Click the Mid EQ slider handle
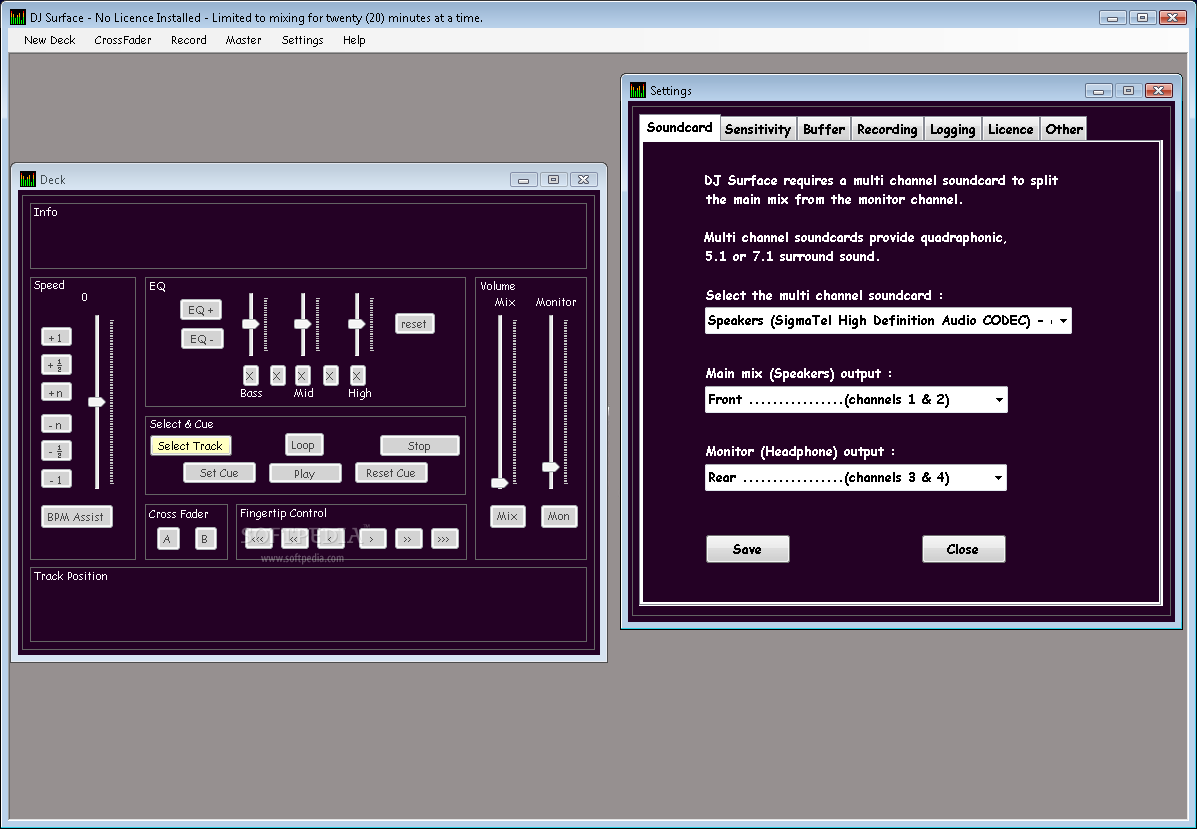Screen dimensions: 1197x829 pyautogui.click(x=303, y=324)
